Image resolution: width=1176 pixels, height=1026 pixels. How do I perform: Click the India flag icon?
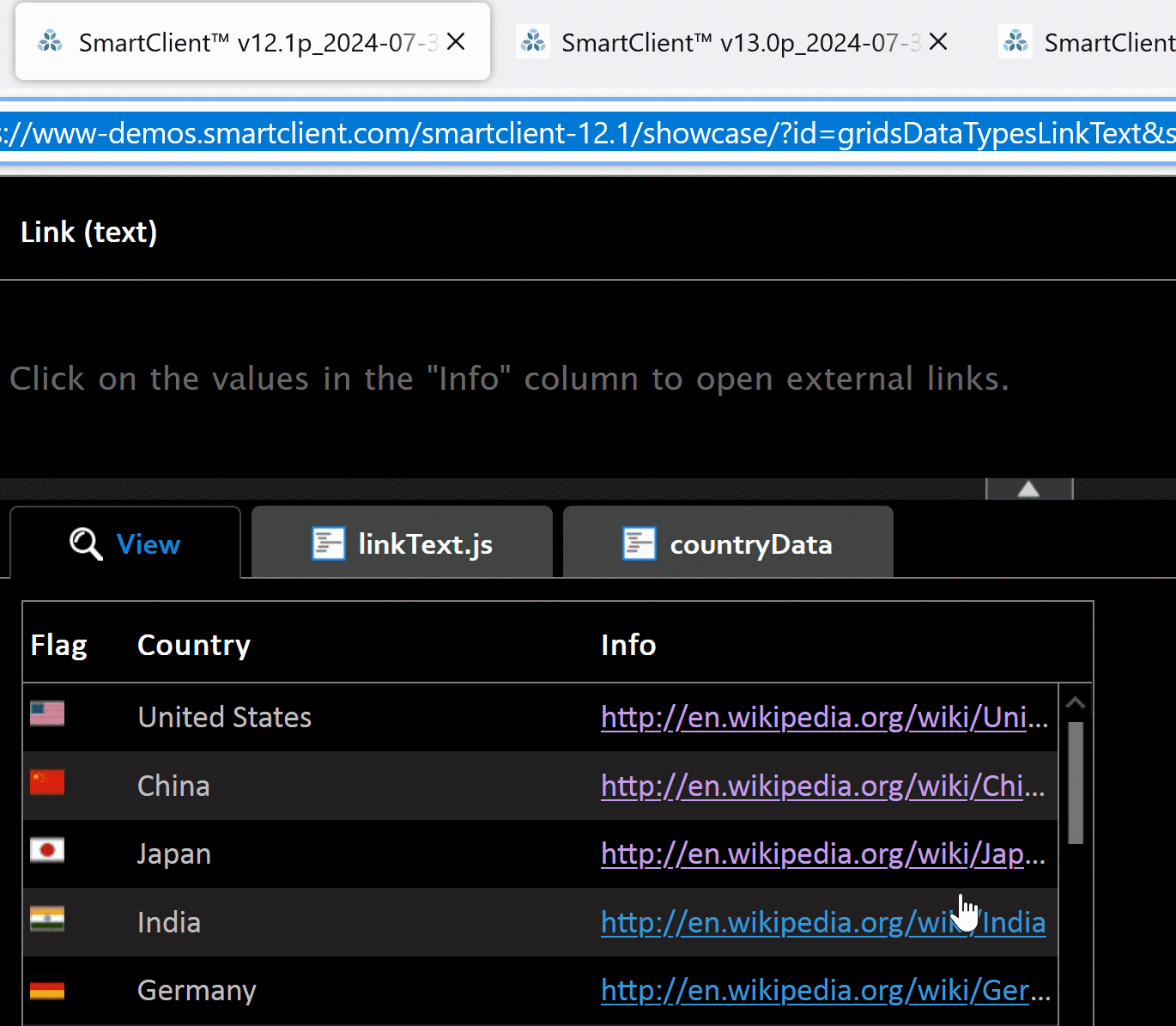(x=47, y=919)
